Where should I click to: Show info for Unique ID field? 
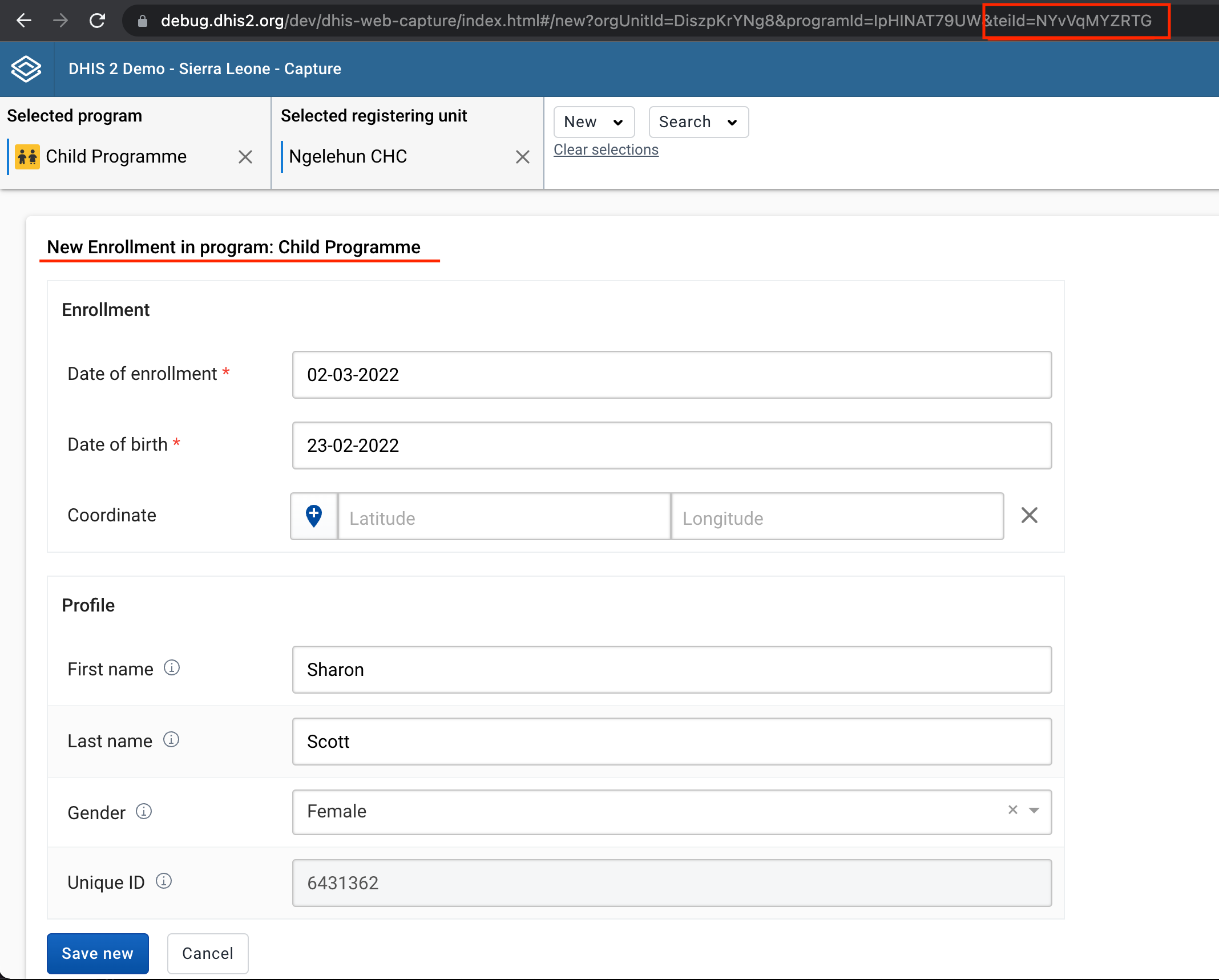(x=164, y=881)
